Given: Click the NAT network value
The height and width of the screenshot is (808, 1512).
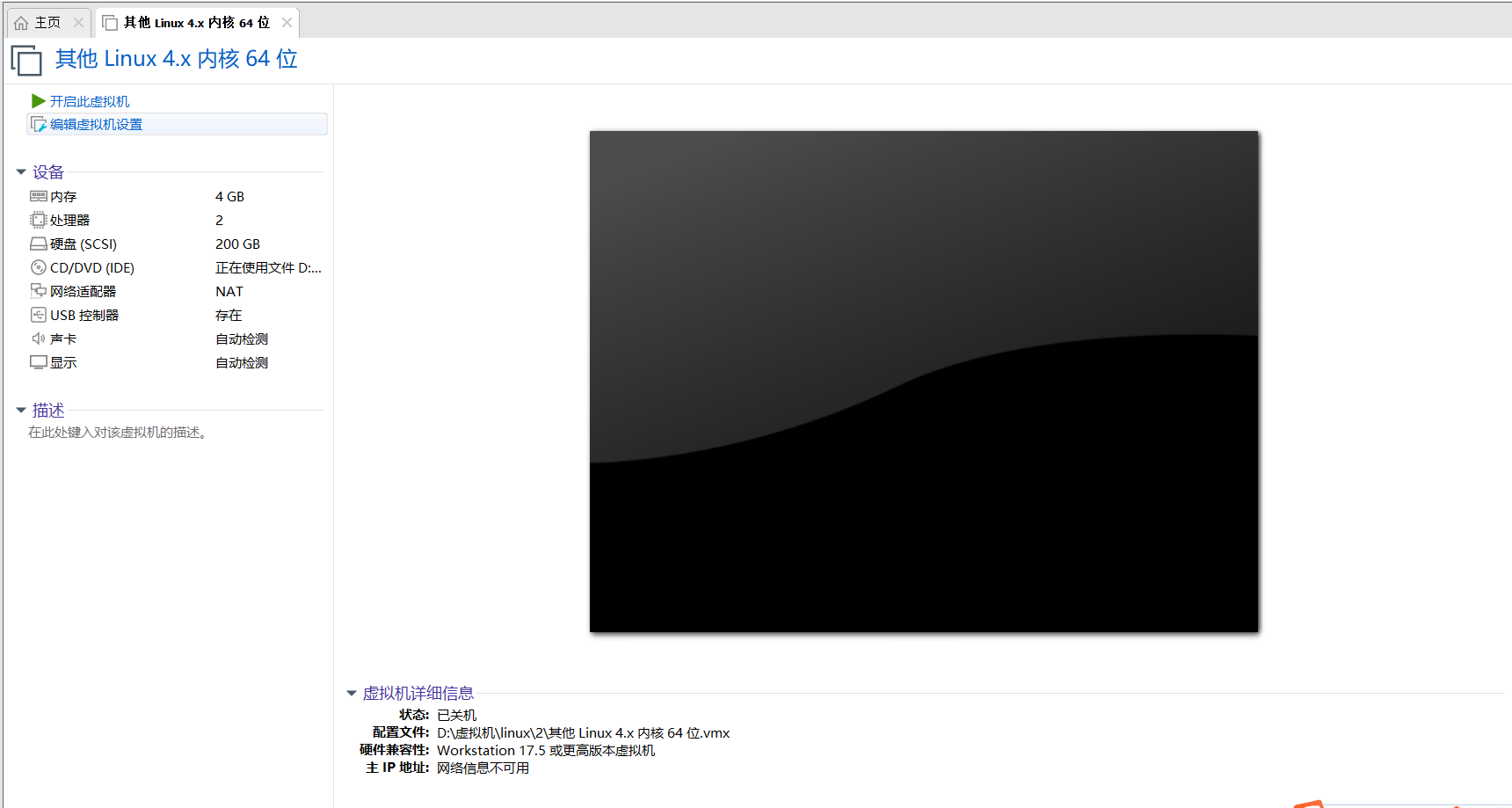Looking at the screenshot, I should pyautogui.click(x=229, y=292).
